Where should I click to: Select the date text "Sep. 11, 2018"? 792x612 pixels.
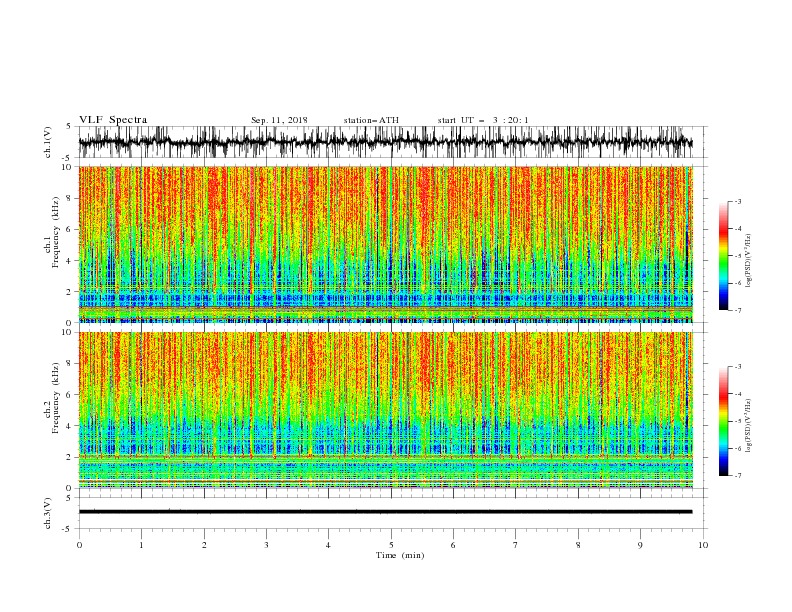coord(279,120)
